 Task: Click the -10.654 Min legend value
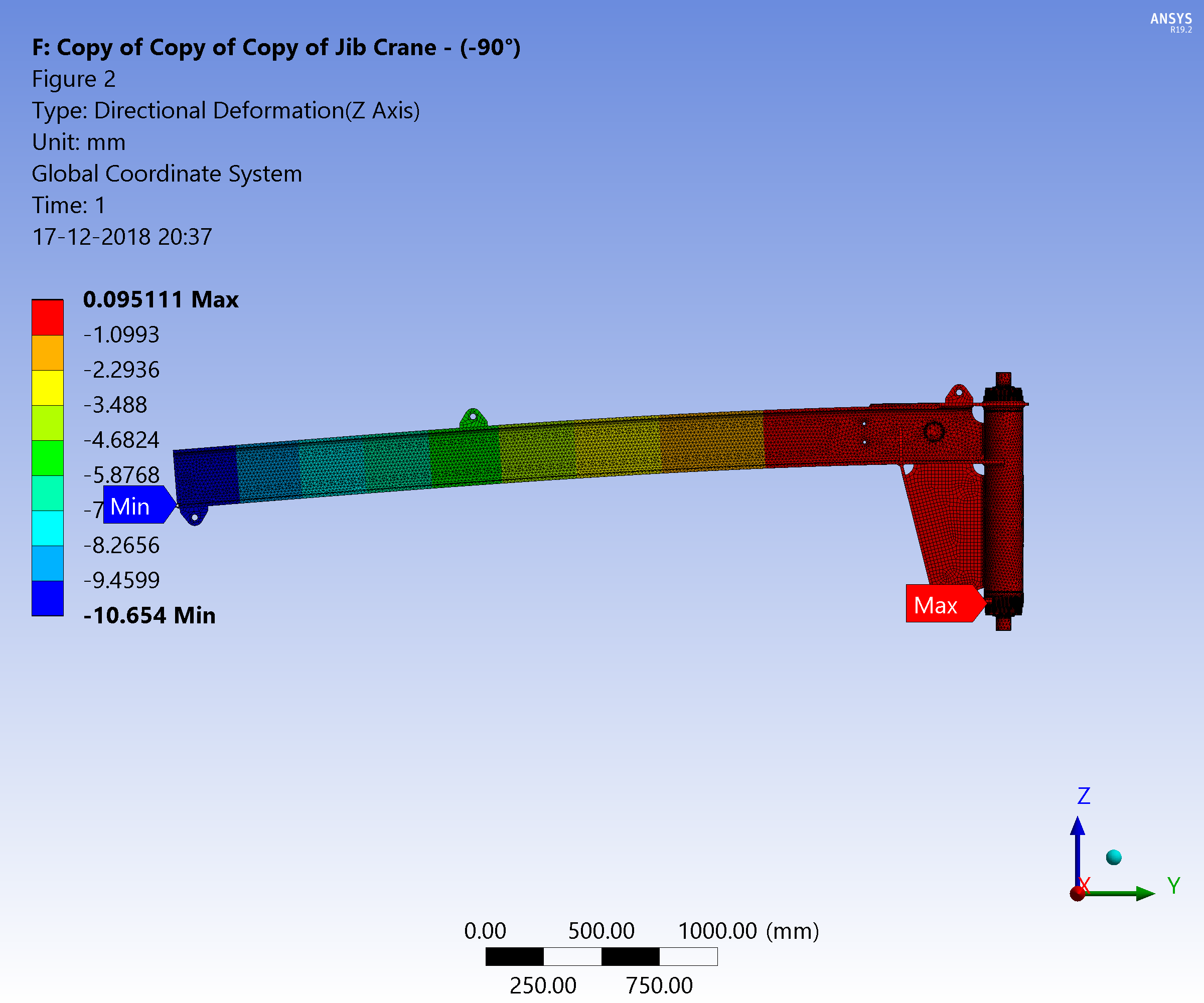tap(149, 615)
